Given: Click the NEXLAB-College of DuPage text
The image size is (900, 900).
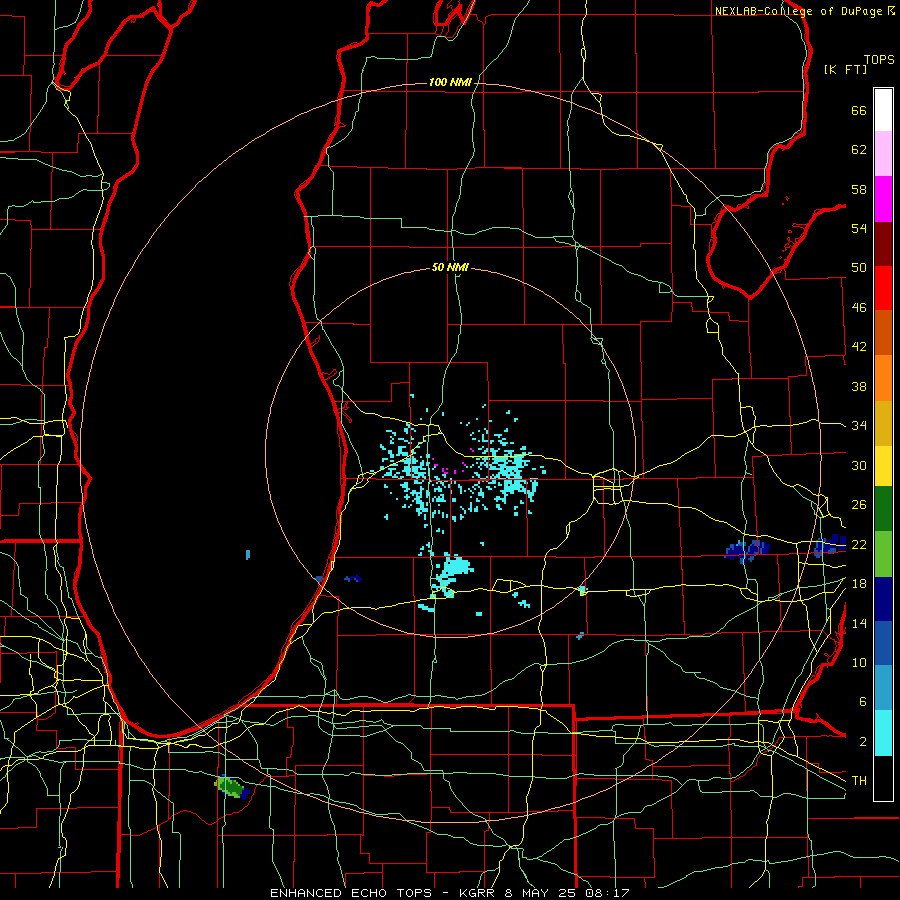Looking at the screenshot, I should point(798,11).
